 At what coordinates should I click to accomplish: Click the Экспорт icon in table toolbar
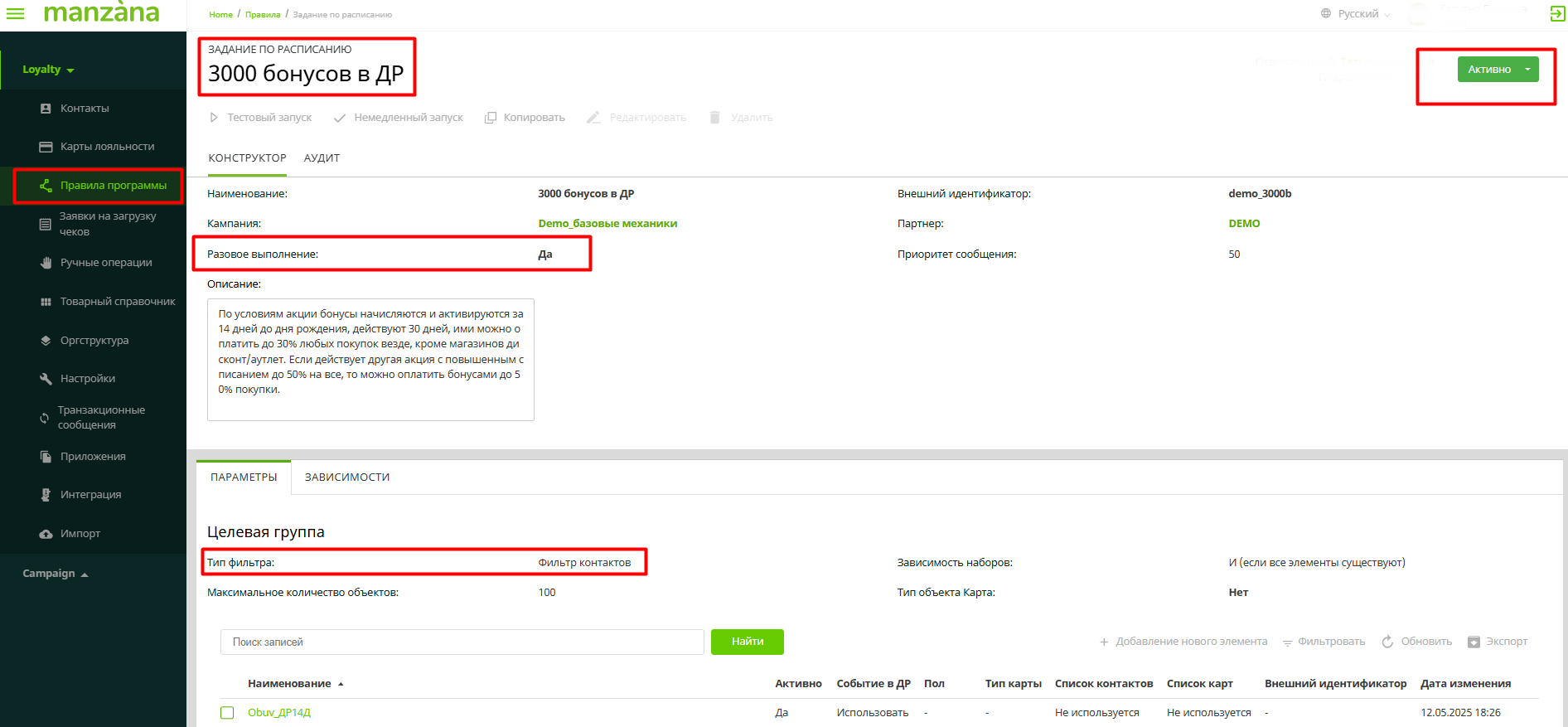1474,642
